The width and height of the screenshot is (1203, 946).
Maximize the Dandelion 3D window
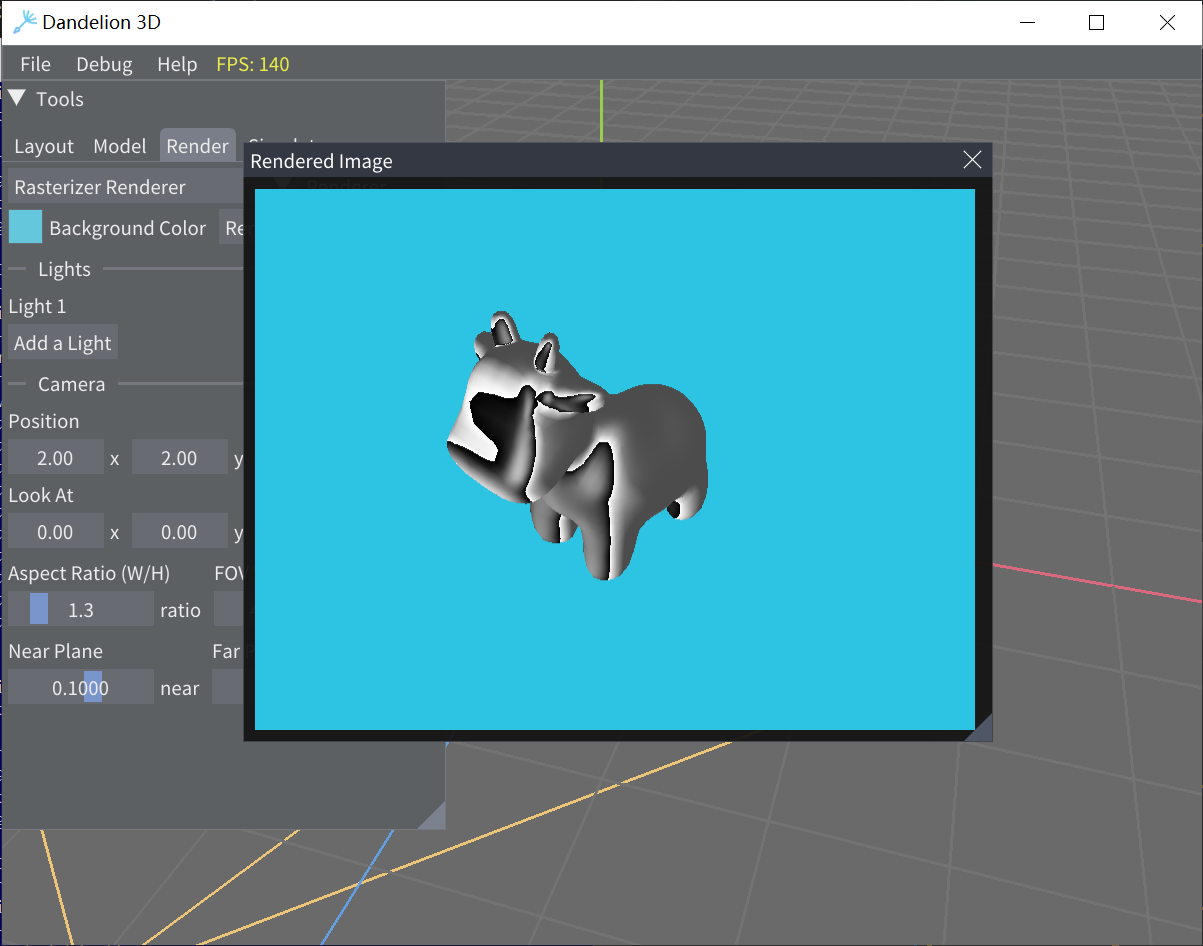pos(1096,23)
